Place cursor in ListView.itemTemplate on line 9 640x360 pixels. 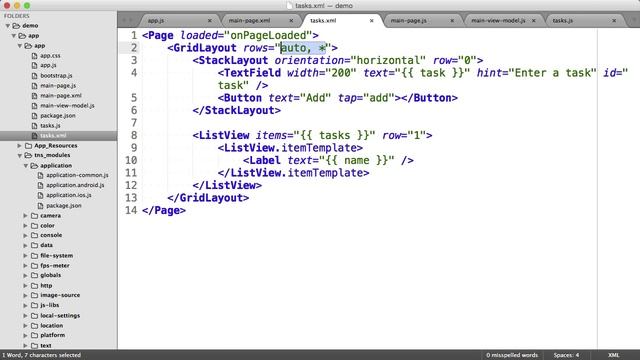point(290,148)
